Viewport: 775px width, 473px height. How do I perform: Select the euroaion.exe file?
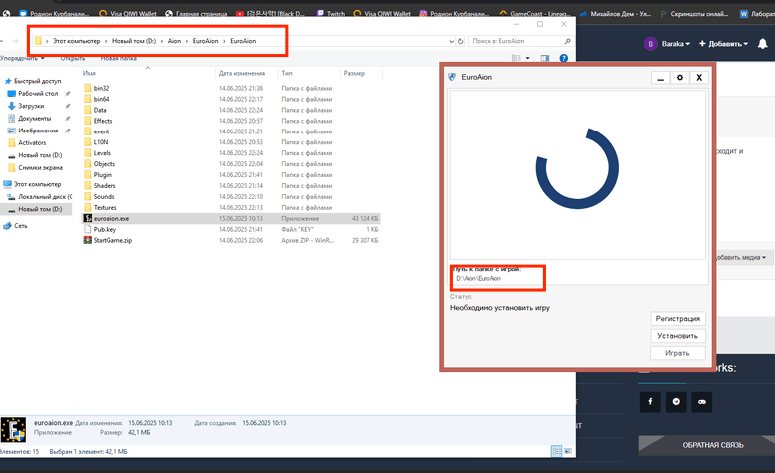[110, 218]
